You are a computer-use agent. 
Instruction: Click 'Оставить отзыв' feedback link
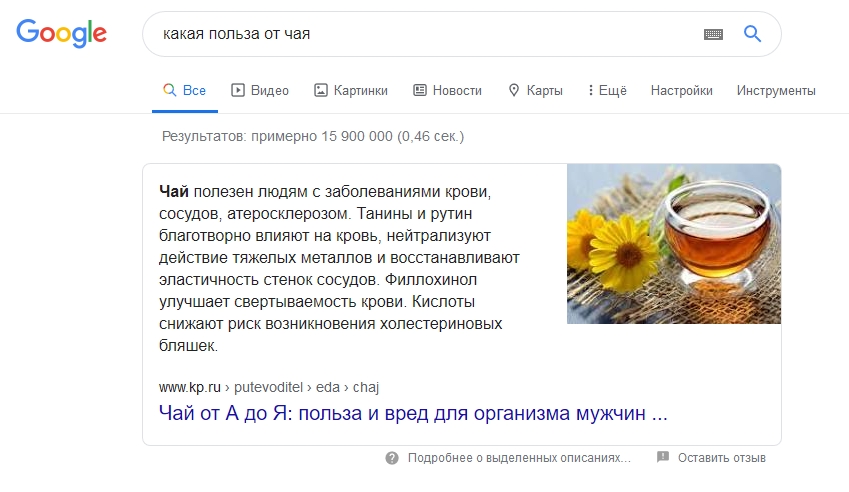tap(721, 458)
